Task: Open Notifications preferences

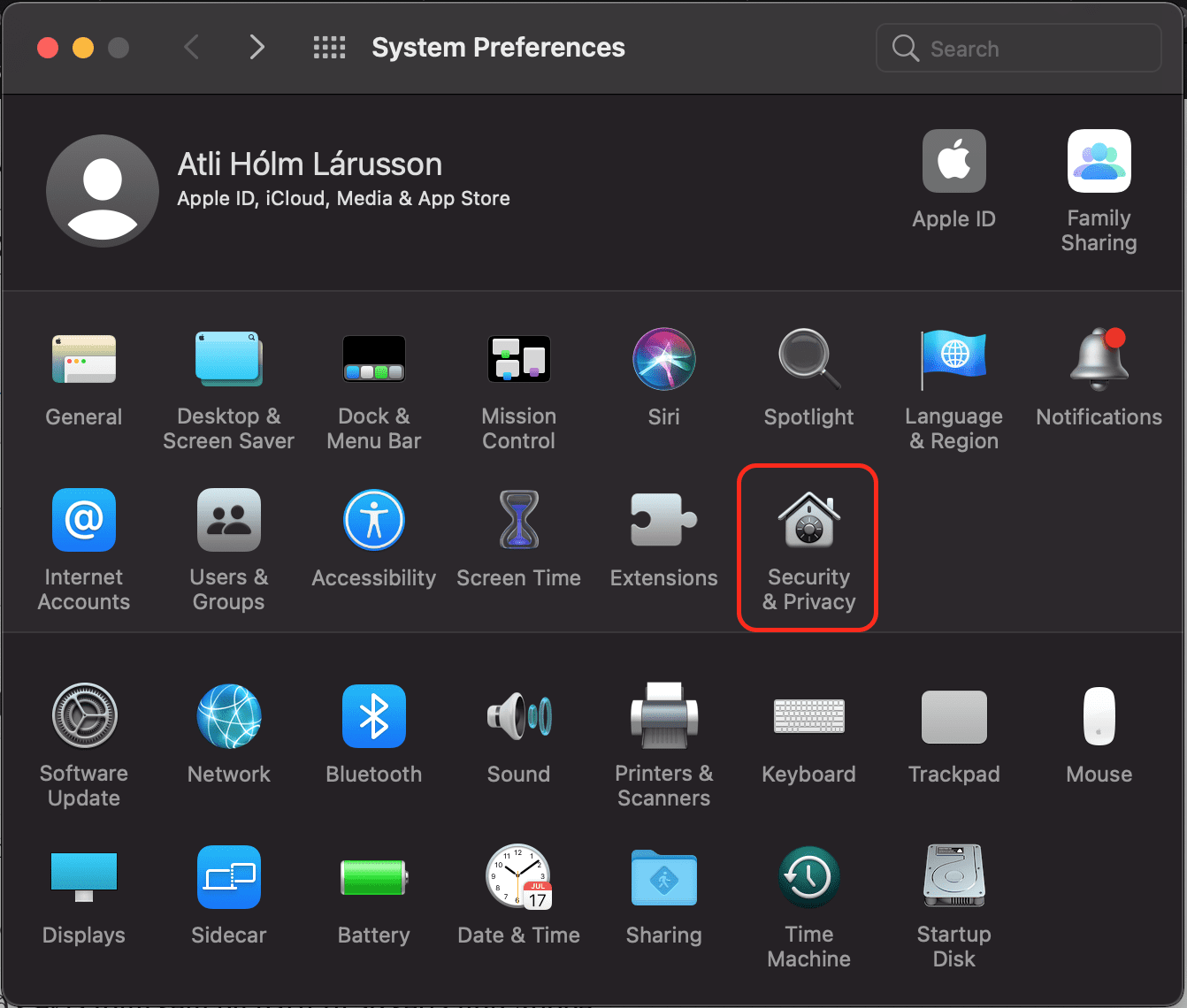Action: pyautogui.click(x=1099, y=360)
